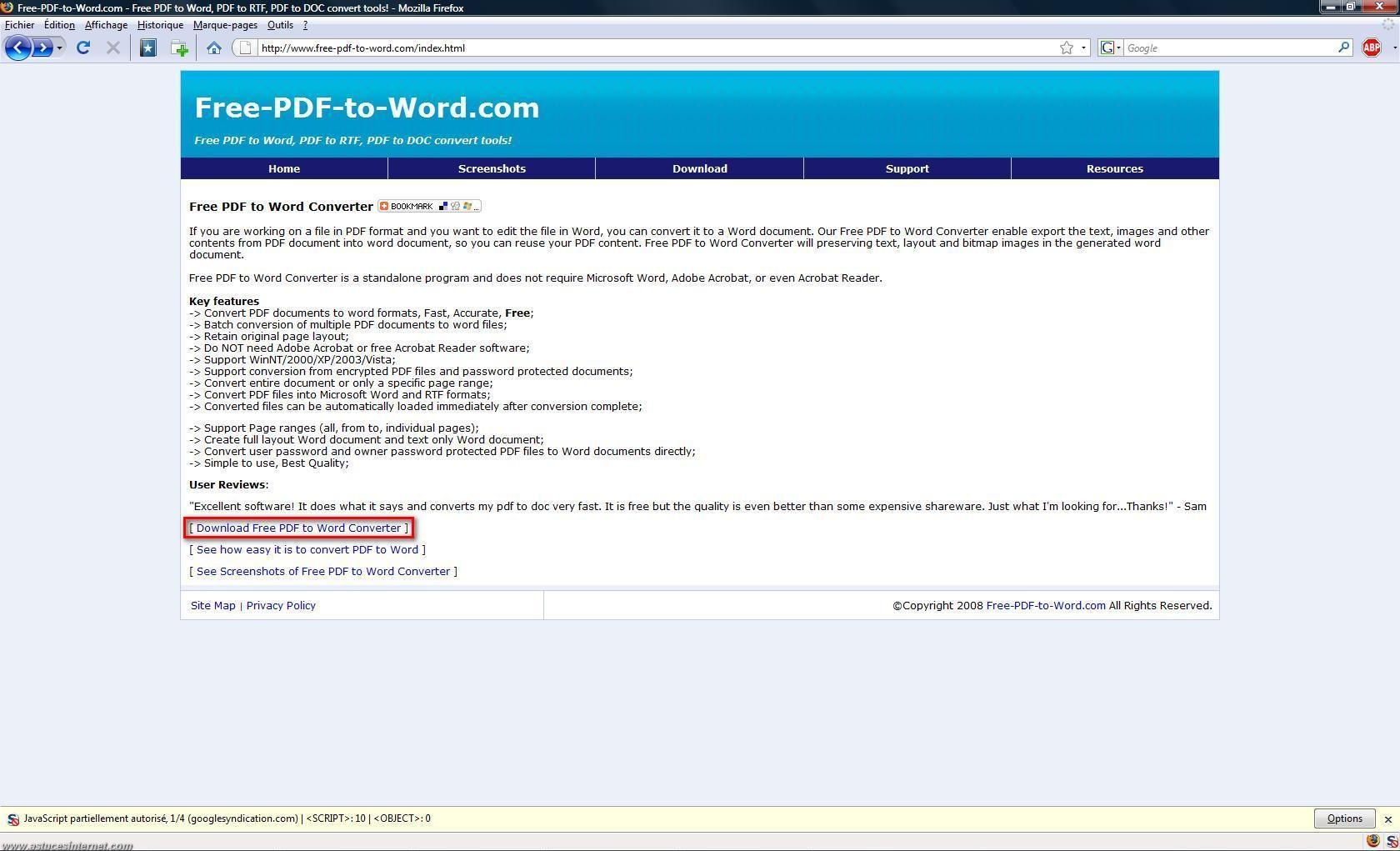This screenshot has height=851, width=1400.
Task: Click the NoScript status bar icon
Action: [x=1392, y=841]
